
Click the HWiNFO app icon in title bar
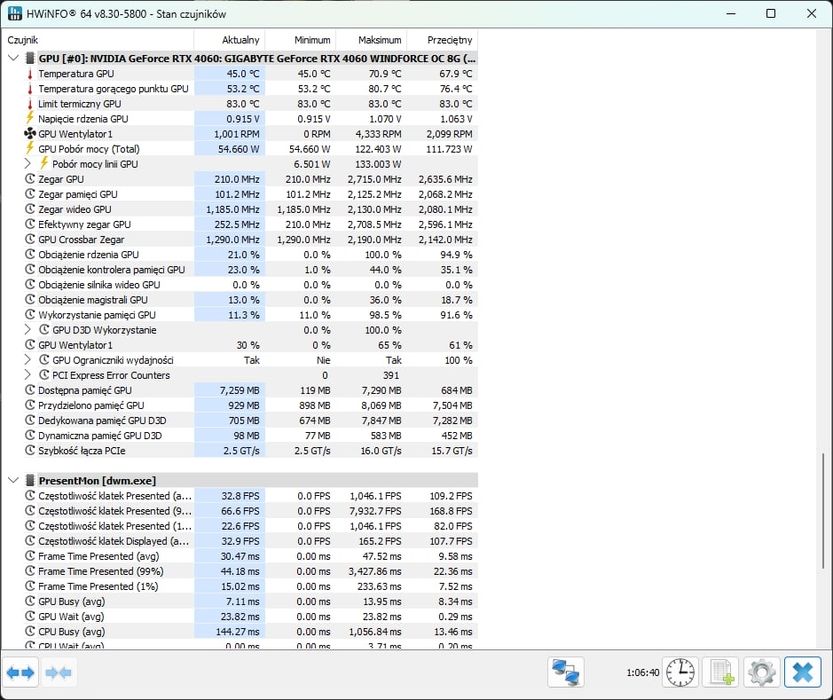click(14, 13)
